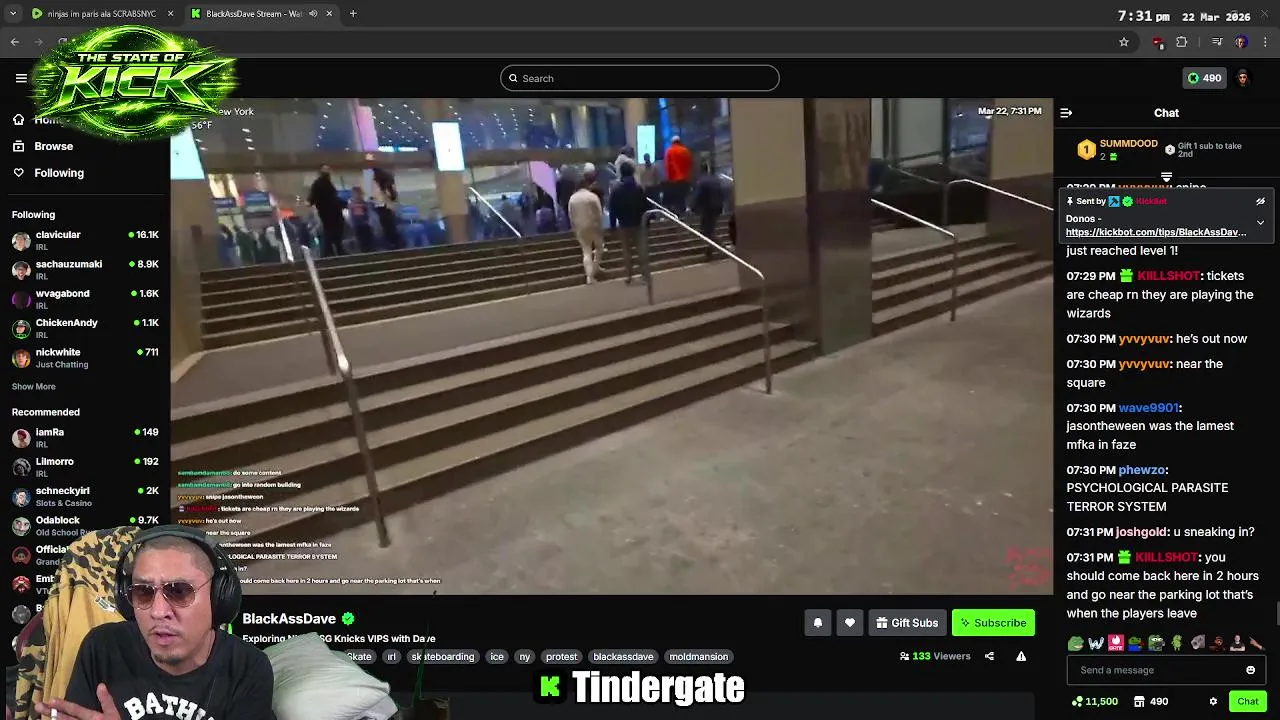Go back in browser history
The image size is (1280, 720).
pyautogui.click(x=15, y=42)
